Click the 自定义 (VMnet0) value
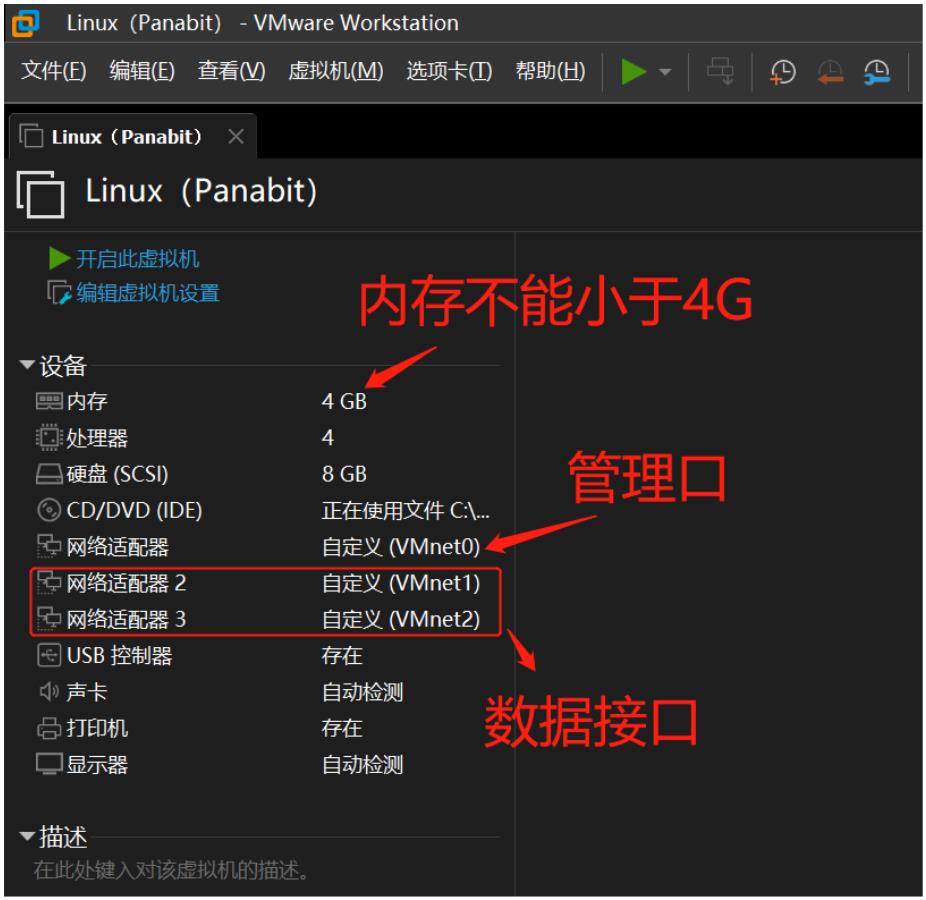926x900 pixels. (401, 547)
